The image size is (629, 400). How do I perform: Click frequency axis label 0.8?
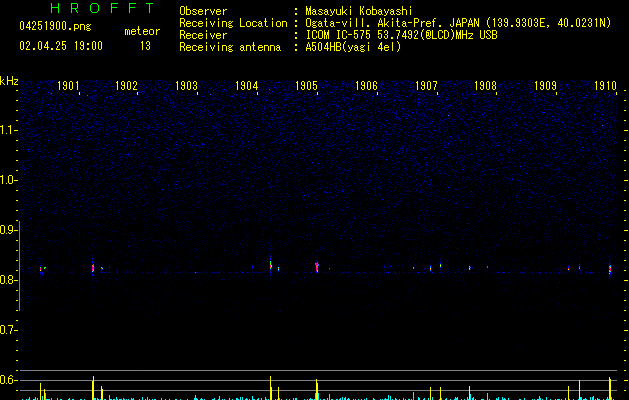8,280
